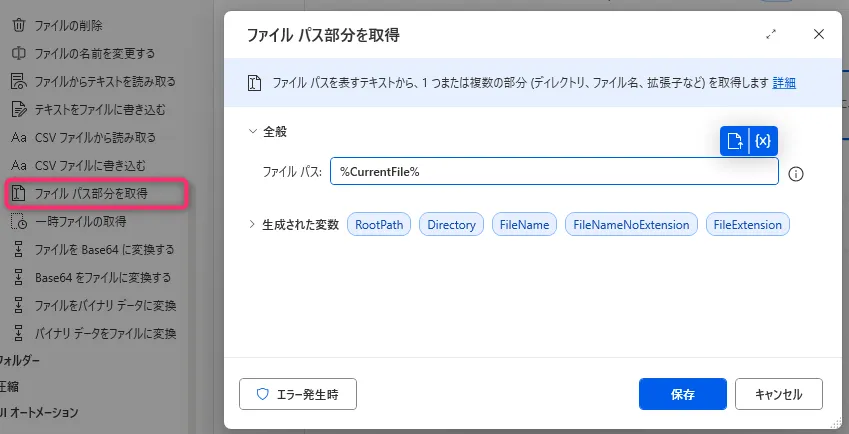The height and width of the screenshot is (434, 849).
Task: Click the file selection icon button
Action: [735, 141]
